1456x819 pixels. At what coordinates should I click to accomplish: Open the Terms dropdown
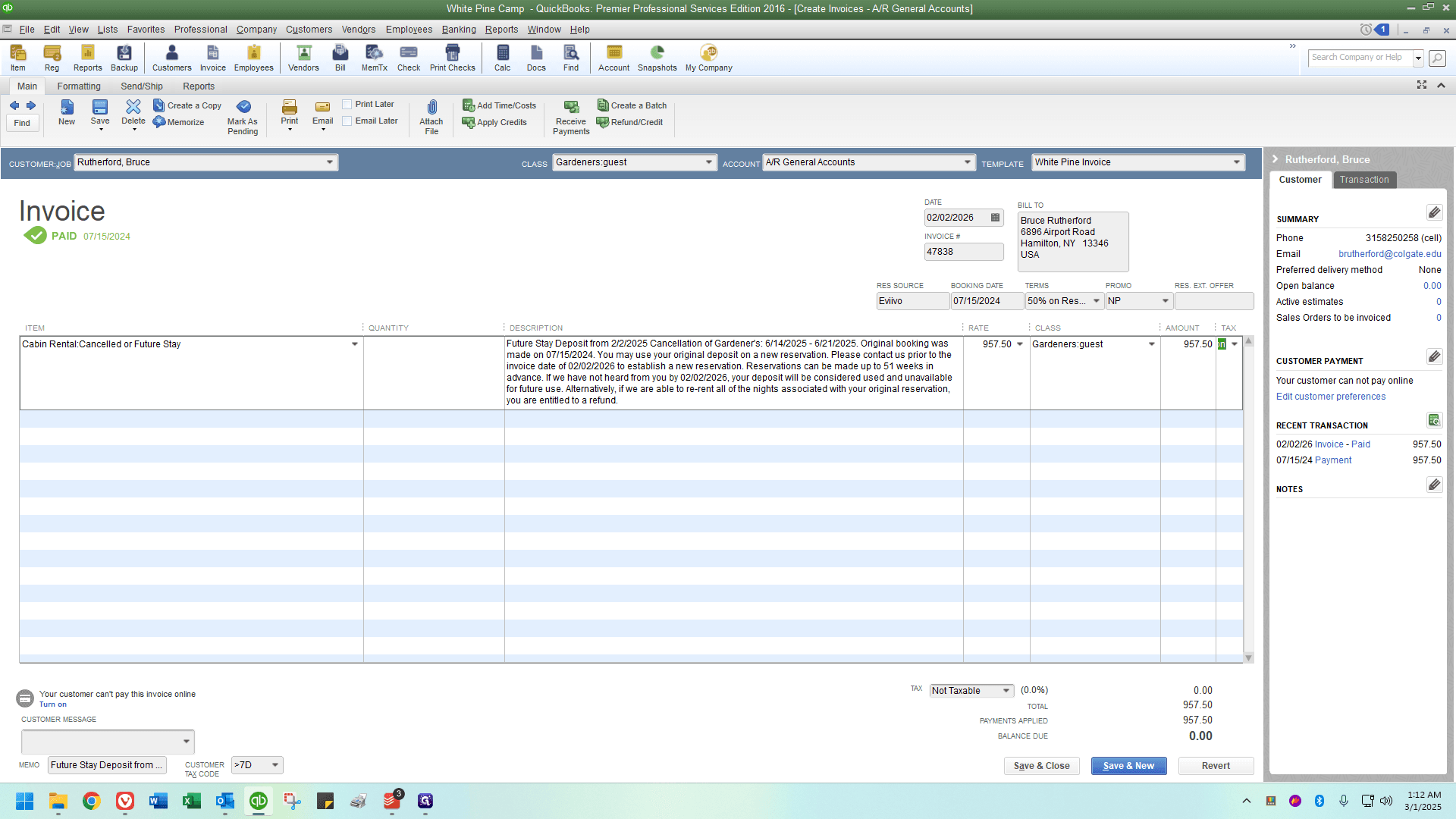point(1097,301)
